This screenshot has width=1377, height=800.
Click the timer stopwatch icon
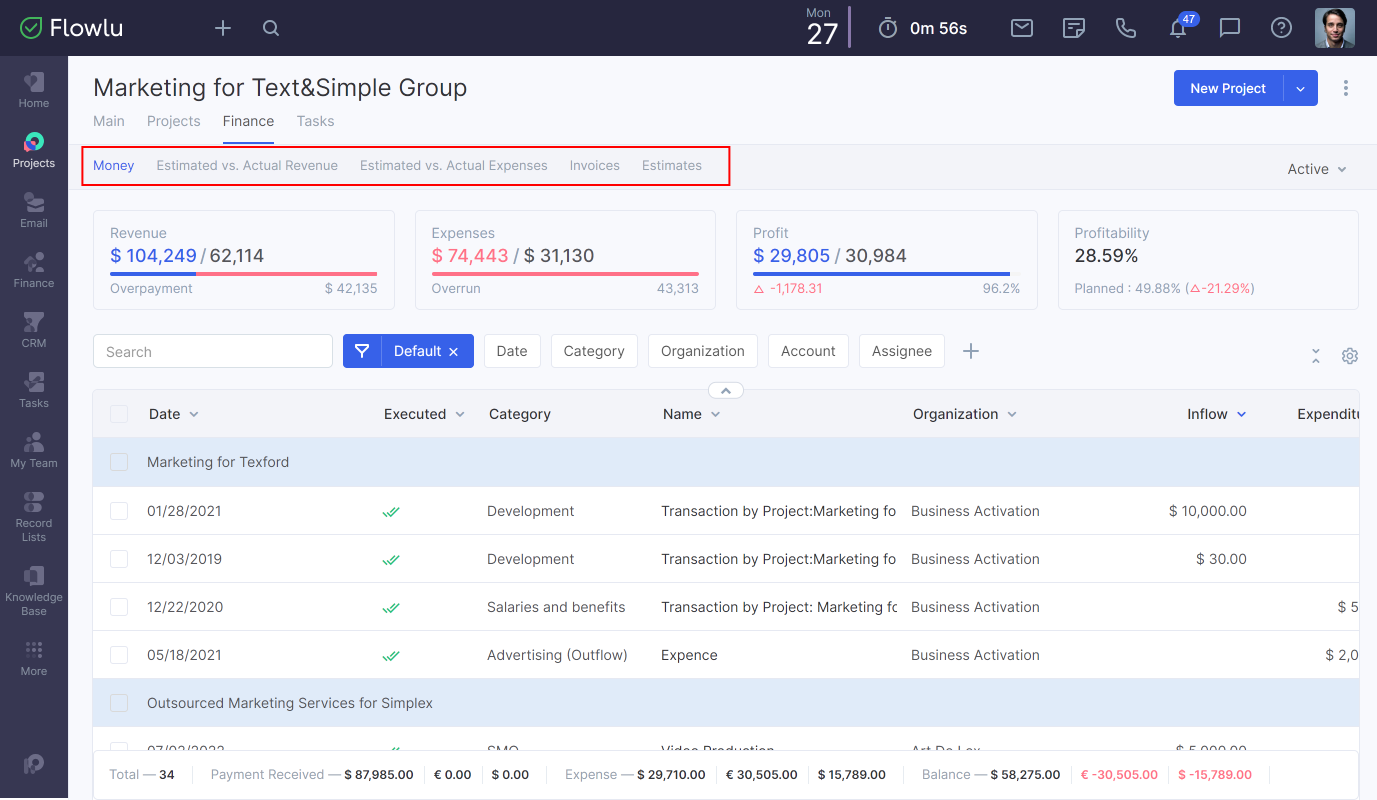tap(888, 28)
